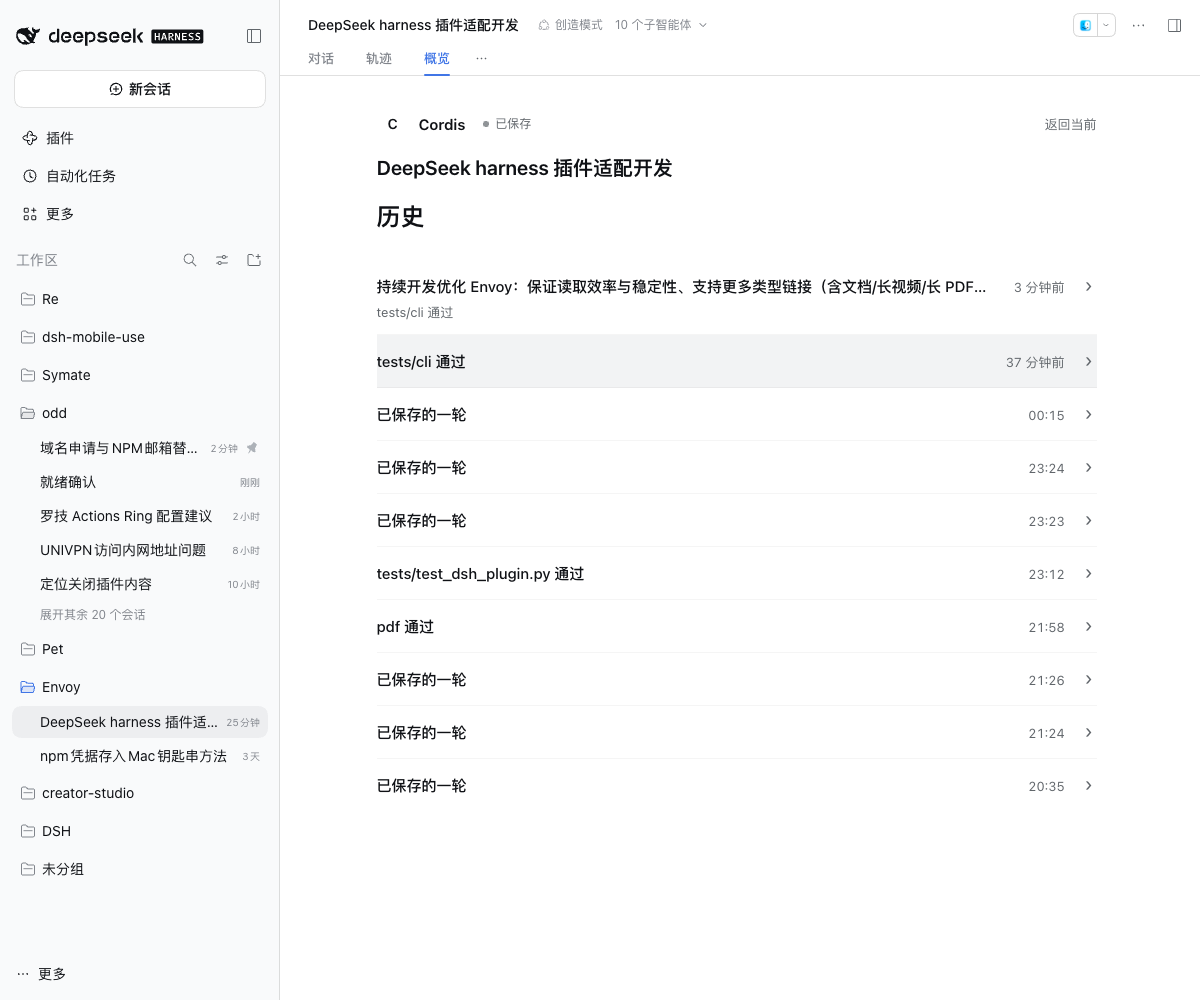Open dropdown arrow beside blue app icon
This screenshot has height=1000, width=1200.
tap(1106, 25)
